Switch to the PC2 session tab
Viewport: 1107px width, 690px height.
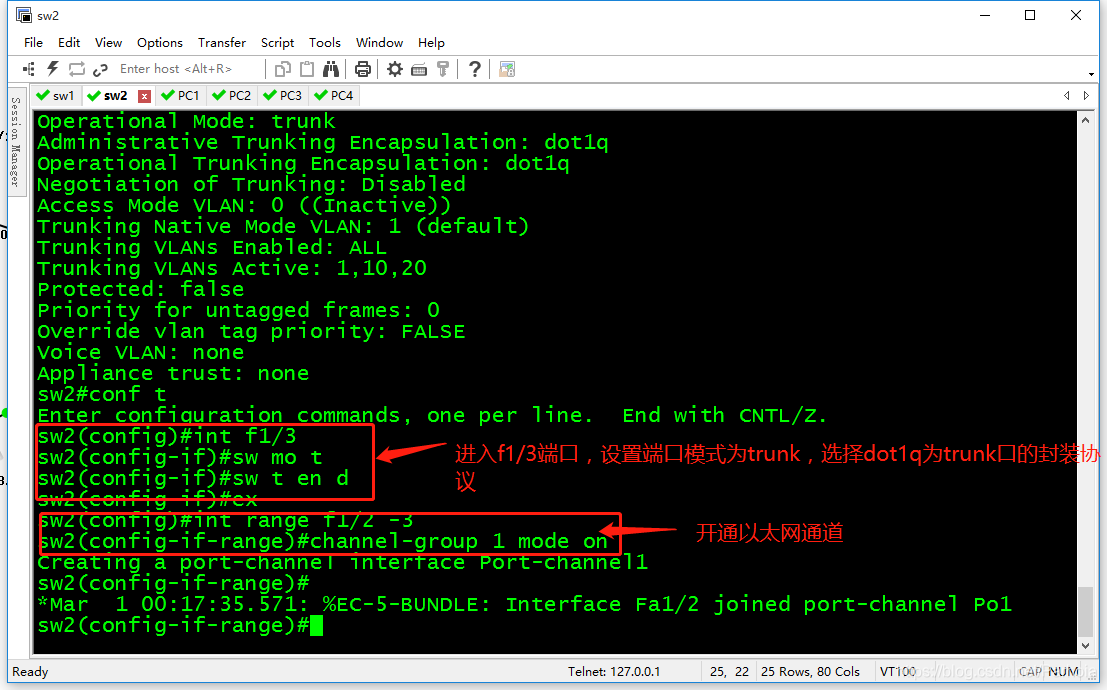click(232, 95)
